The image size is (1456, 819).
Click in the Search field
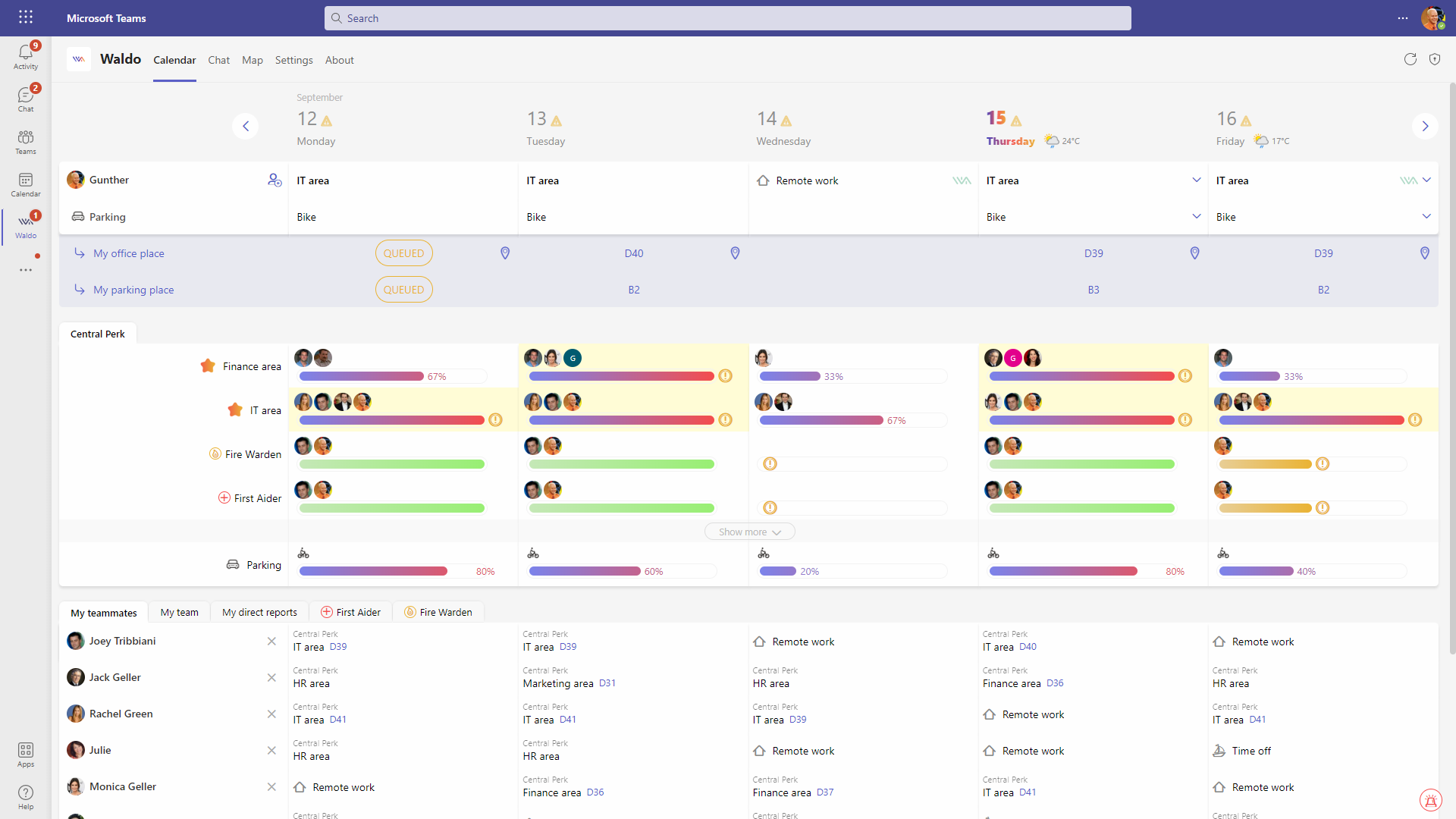(x=728, y=18)
